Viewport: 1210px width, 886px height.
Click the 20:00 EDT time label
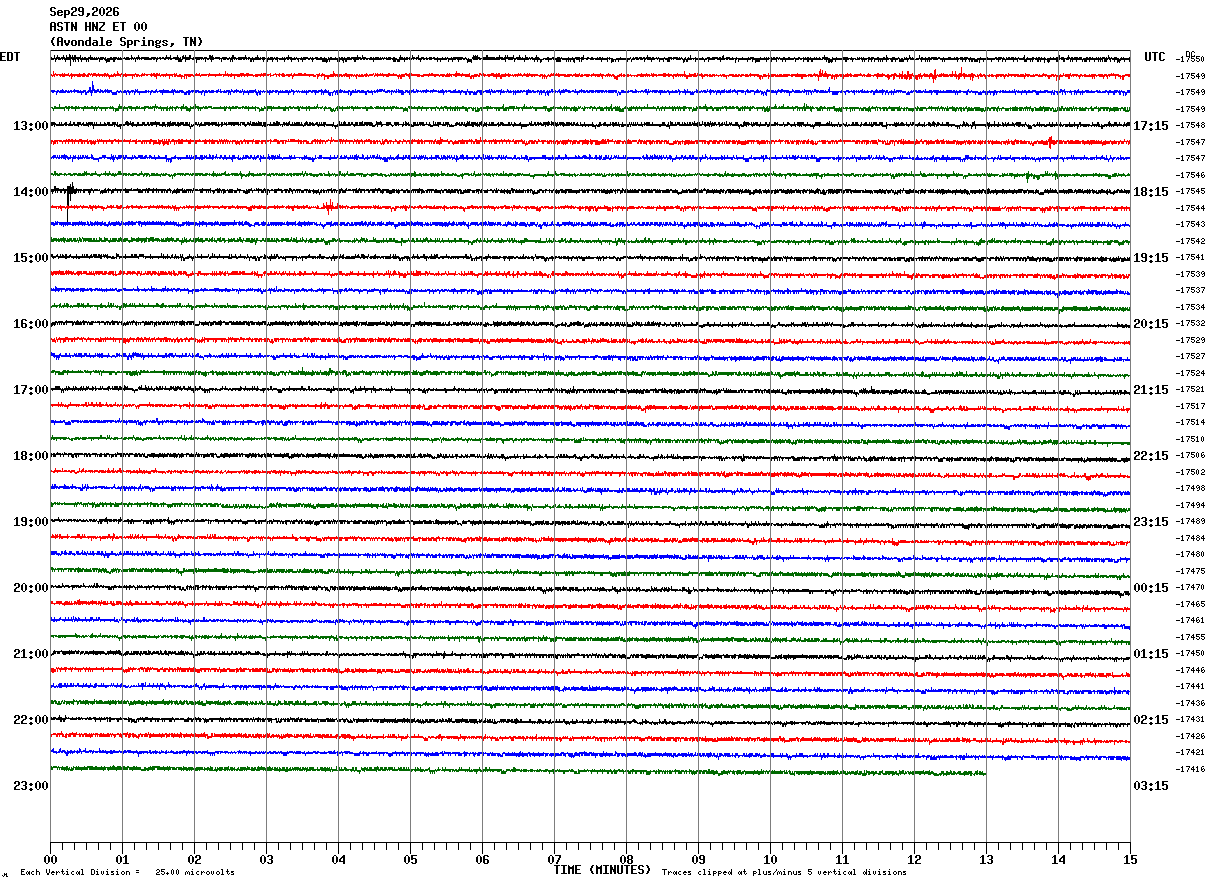31,588
